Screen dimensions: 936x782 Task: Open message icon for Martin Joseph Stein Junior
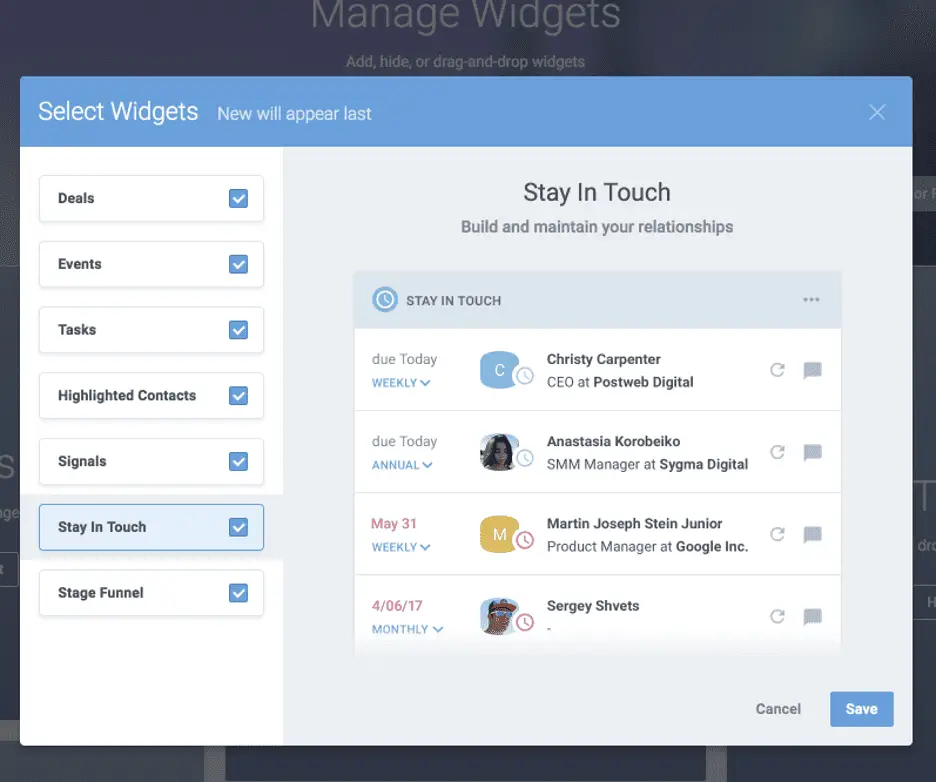tap(812, 534)
